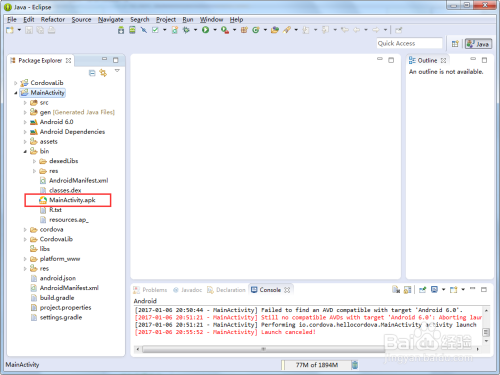Expand the top-level CordovaLib project node

click(15, 83)
